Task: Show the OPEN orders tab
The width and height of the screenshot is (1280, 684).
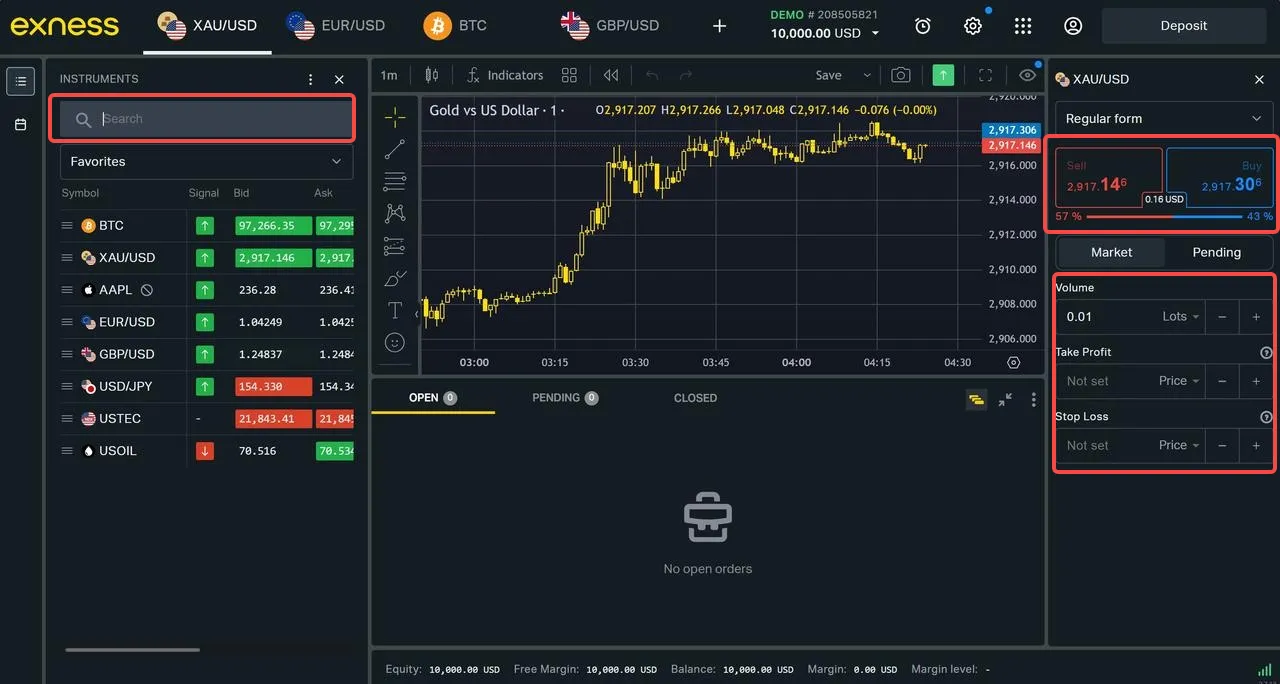Action: pyautogui.click(x=433, y=398)
